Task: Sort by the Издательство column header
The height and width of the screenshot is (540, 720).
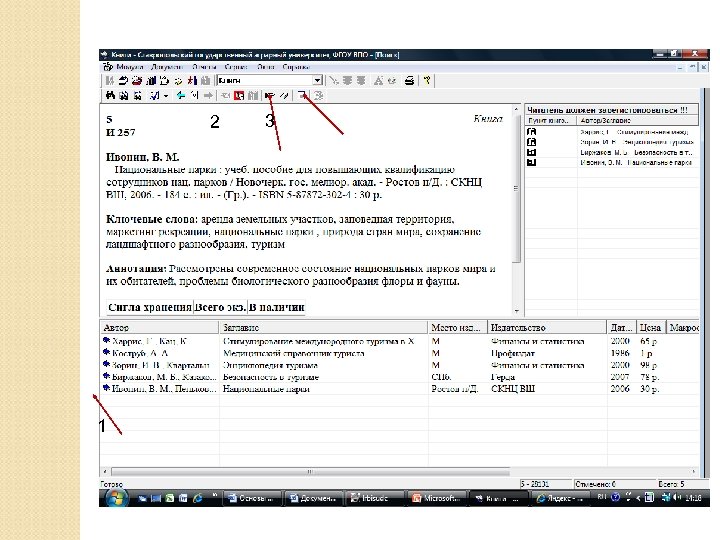Action: pos(547,327)
